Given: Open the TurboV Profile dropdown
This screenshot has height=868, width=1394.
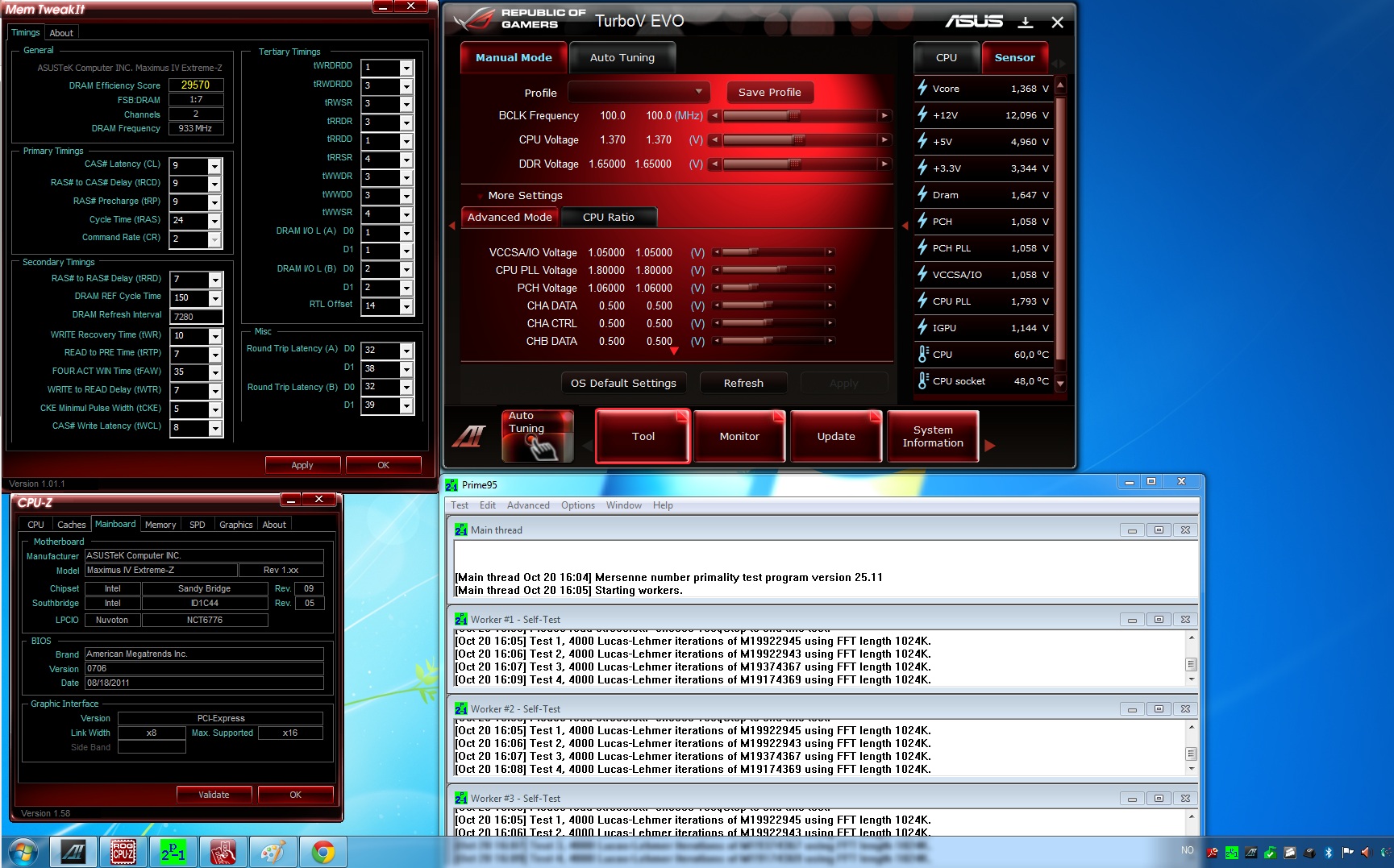Looking at the screenshot, I should pyautogui.click(x=639, y=92).
